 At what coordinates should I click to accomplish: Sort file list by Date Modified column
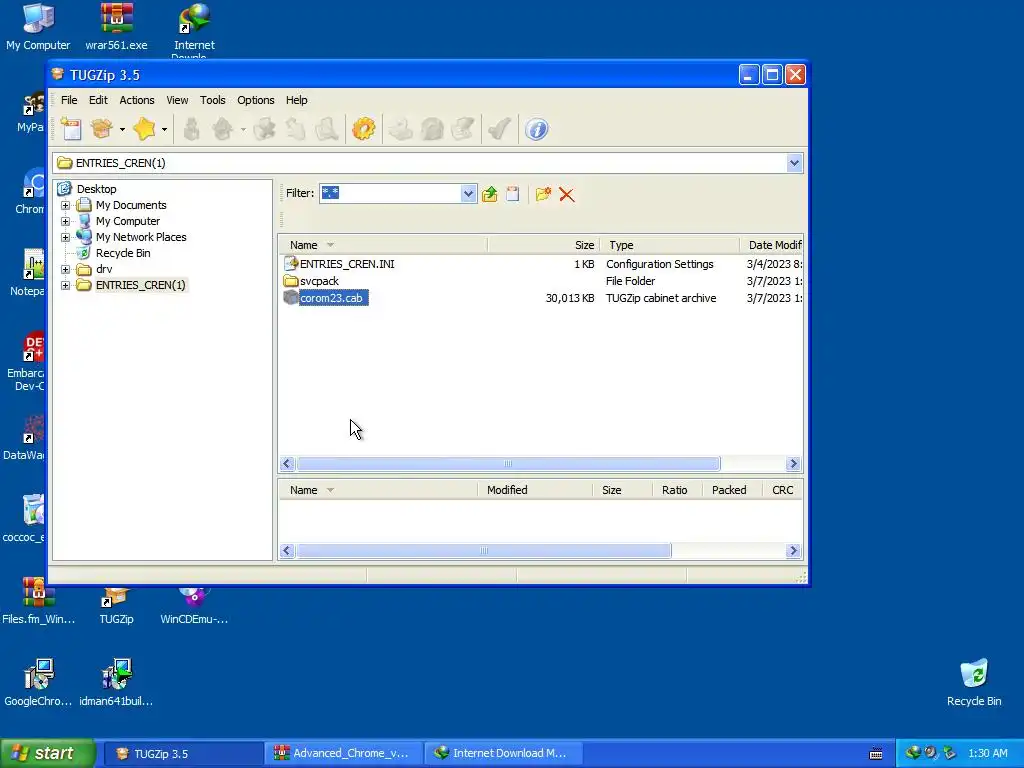[x=771, y=245]
